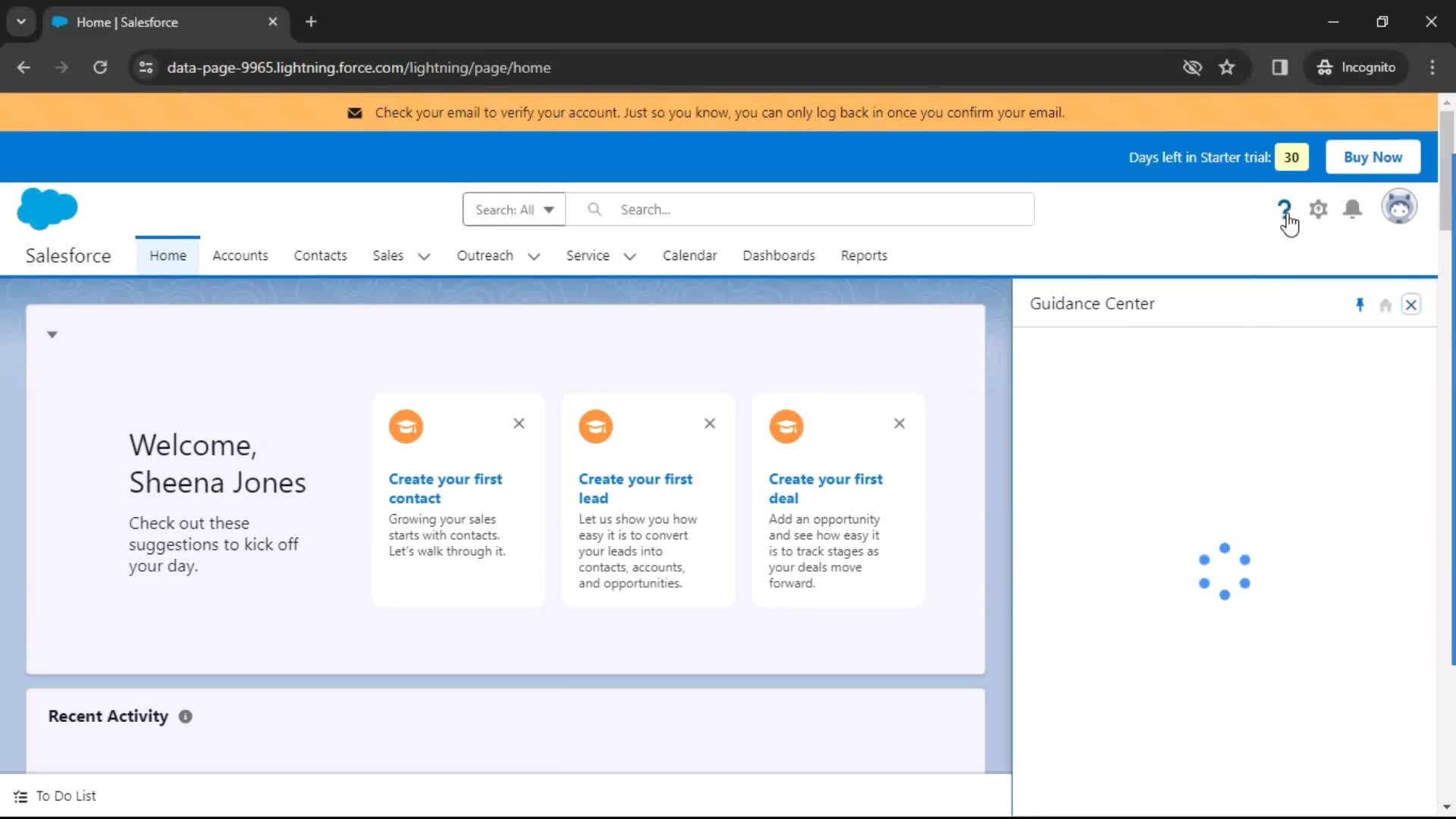Image resolution: width=1456 pixels, height=819 pixels.
Task: Click the Buy Now button
Action: [x=1373, y=157]
